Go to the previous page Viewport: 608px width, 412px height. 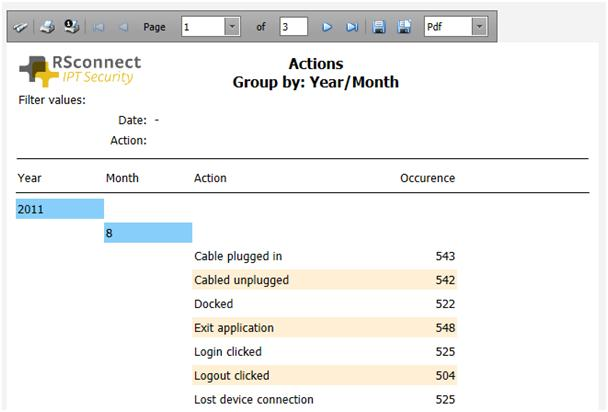point(123,27)
